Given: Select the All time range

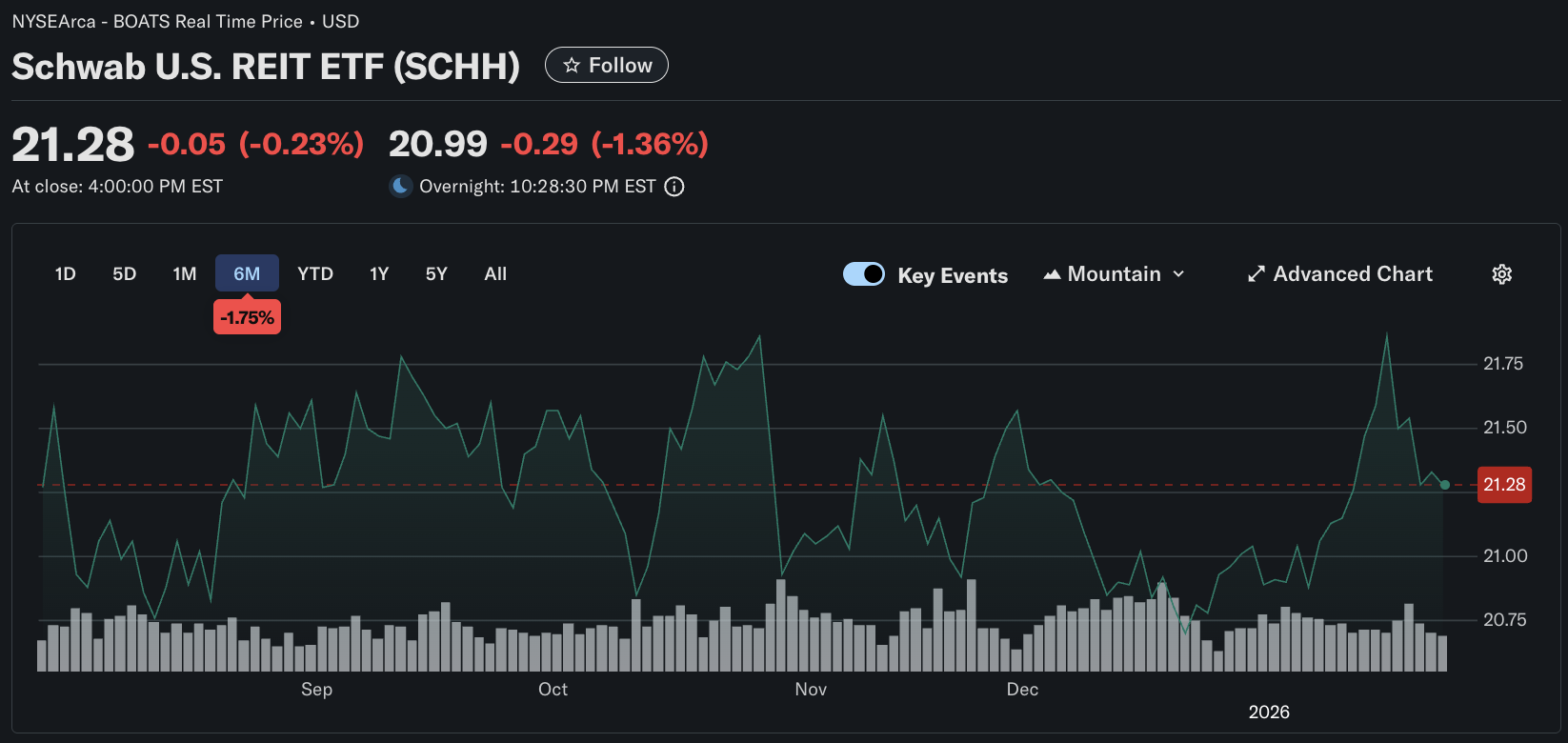Looking at the screenshot, I should point(495,273).
